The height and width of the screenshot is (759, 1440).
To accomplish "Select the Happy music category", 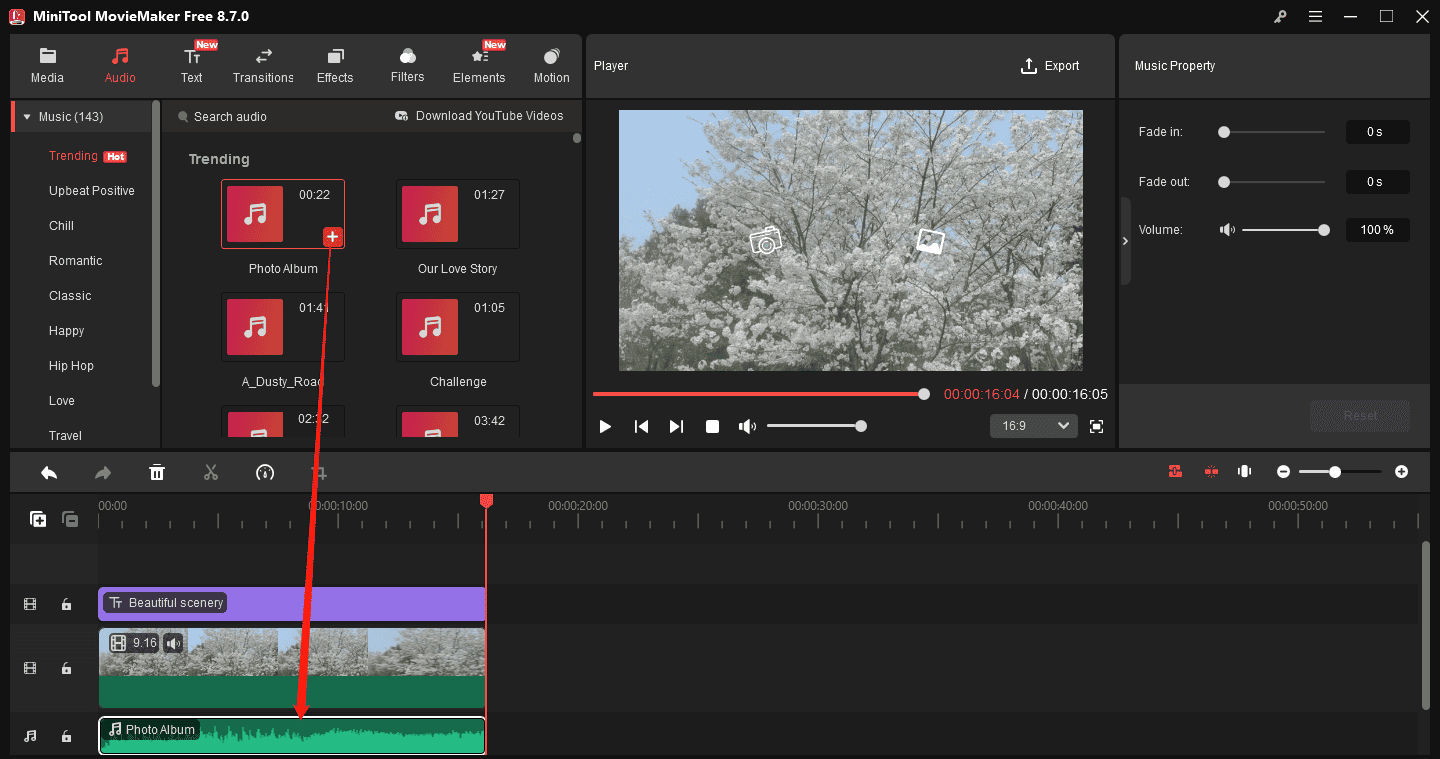I will (66, 331).
